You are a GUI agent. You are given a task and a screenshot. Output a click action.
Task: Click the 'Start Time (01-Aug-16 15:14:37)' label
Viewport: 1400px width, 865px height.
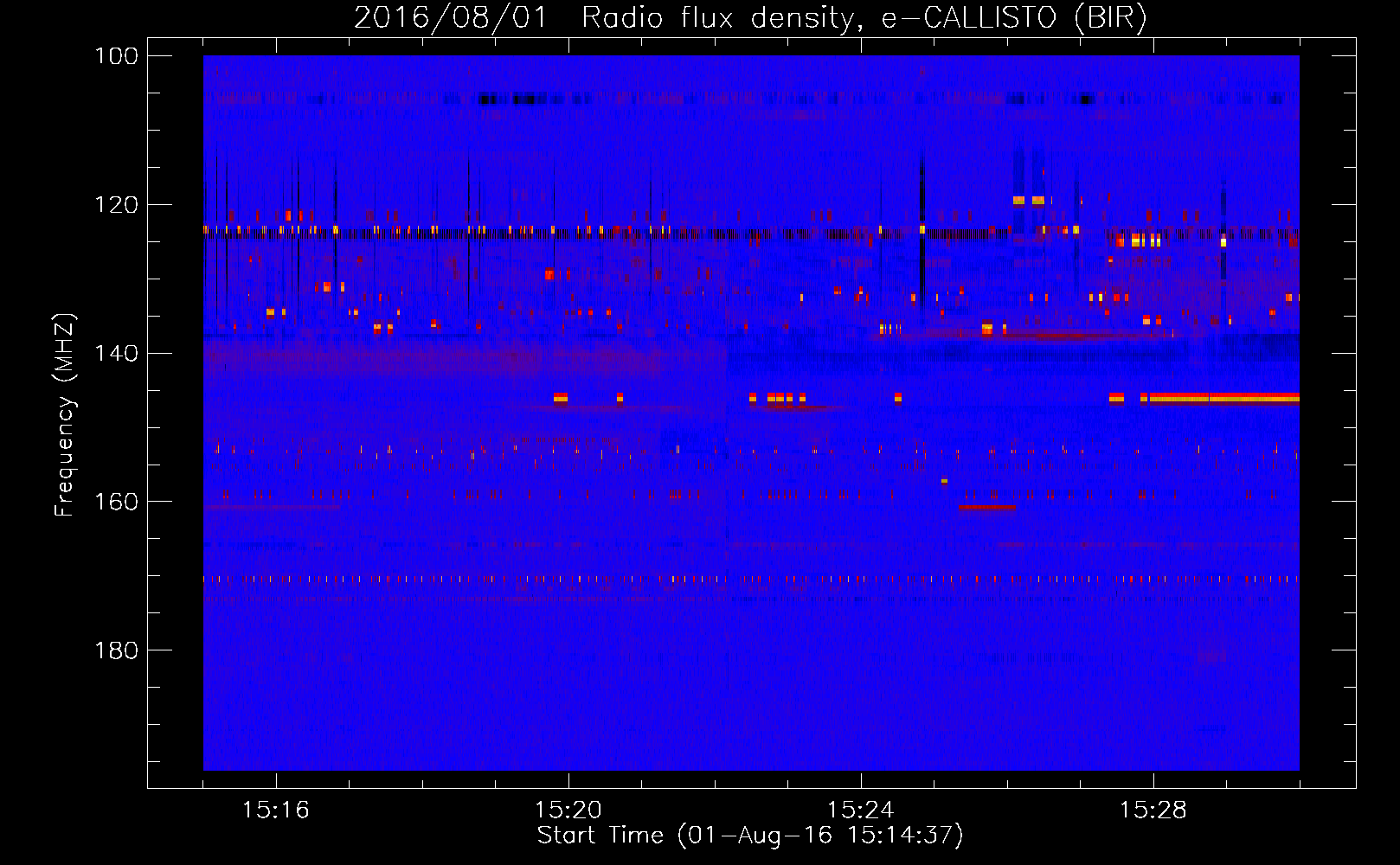(750, 836)
